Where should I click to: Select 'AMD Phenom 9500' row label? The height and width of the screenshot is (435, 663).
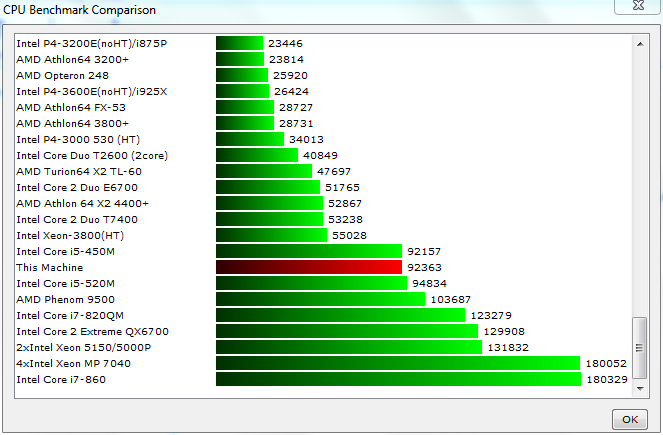point(66,300)
